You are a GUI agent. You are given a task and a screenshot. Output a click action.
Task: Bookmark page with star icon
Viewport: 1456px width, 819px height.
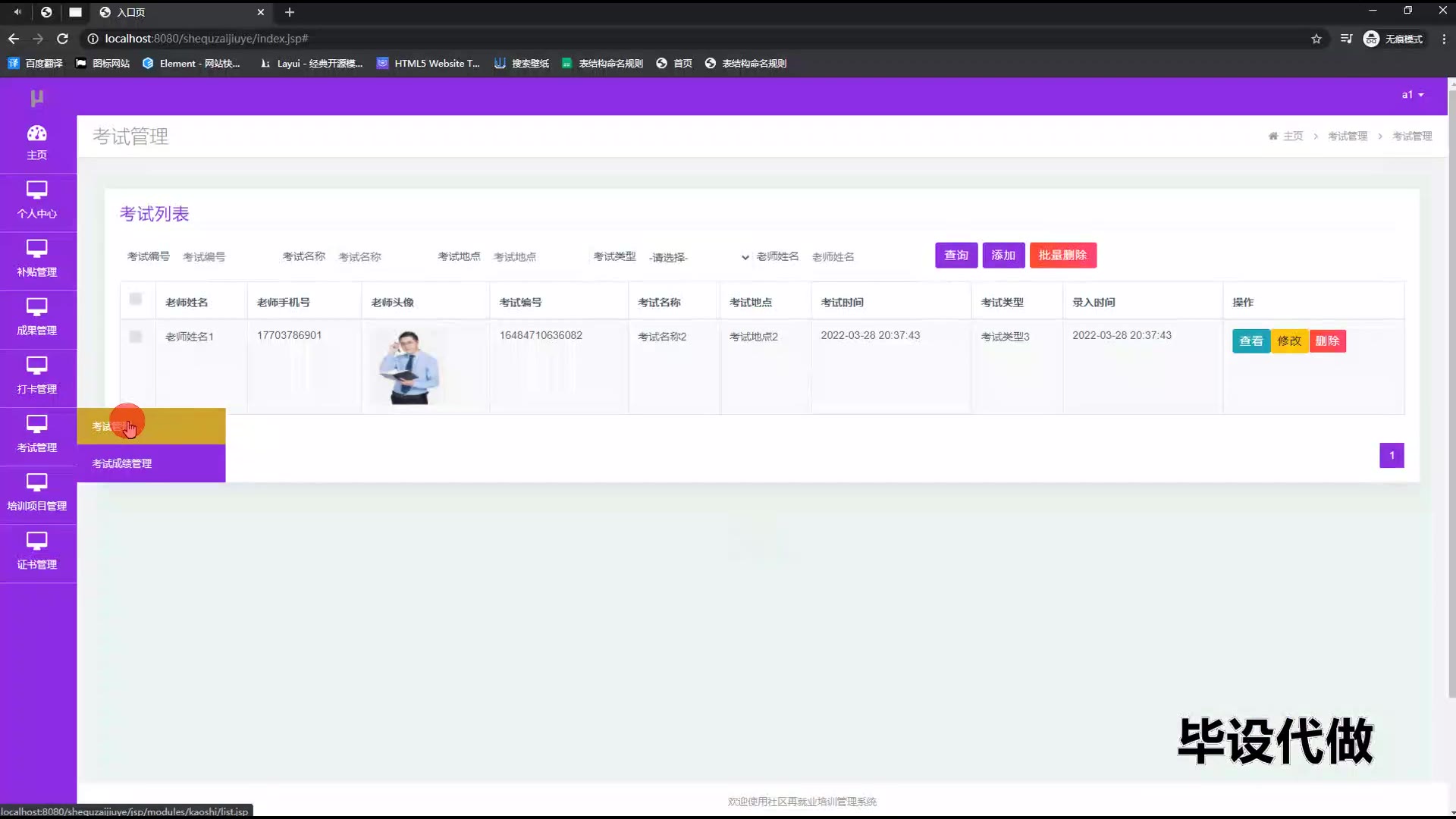(1316, 39)
